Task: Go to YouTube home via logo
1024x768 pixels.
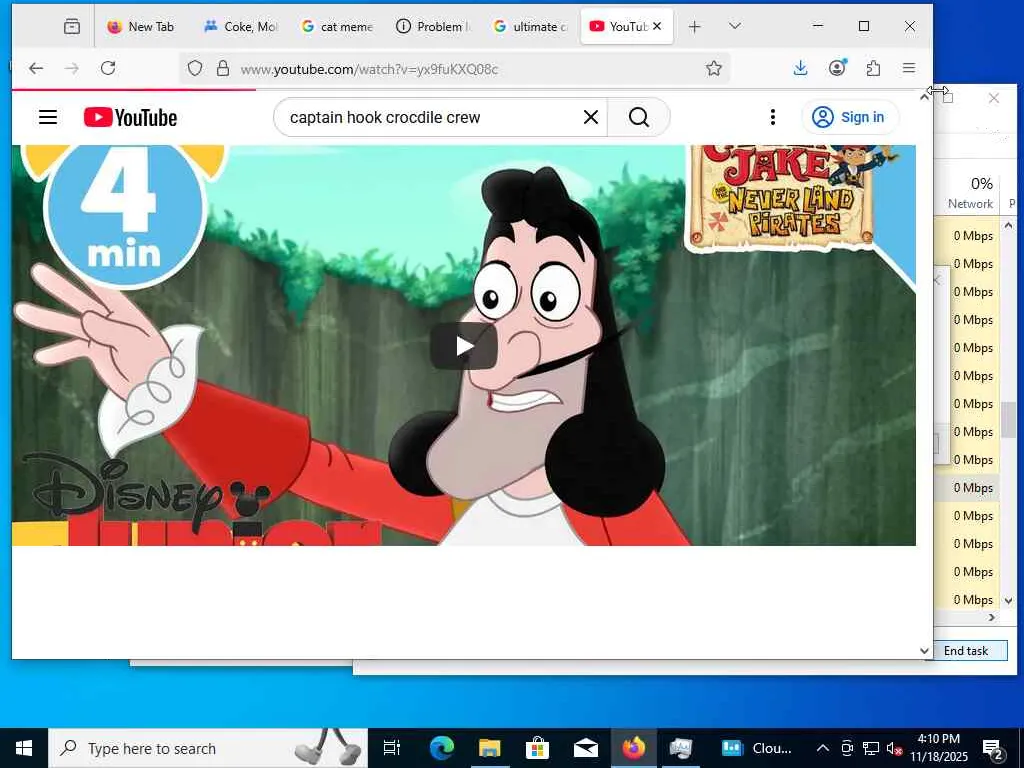Action: [131, 118]
